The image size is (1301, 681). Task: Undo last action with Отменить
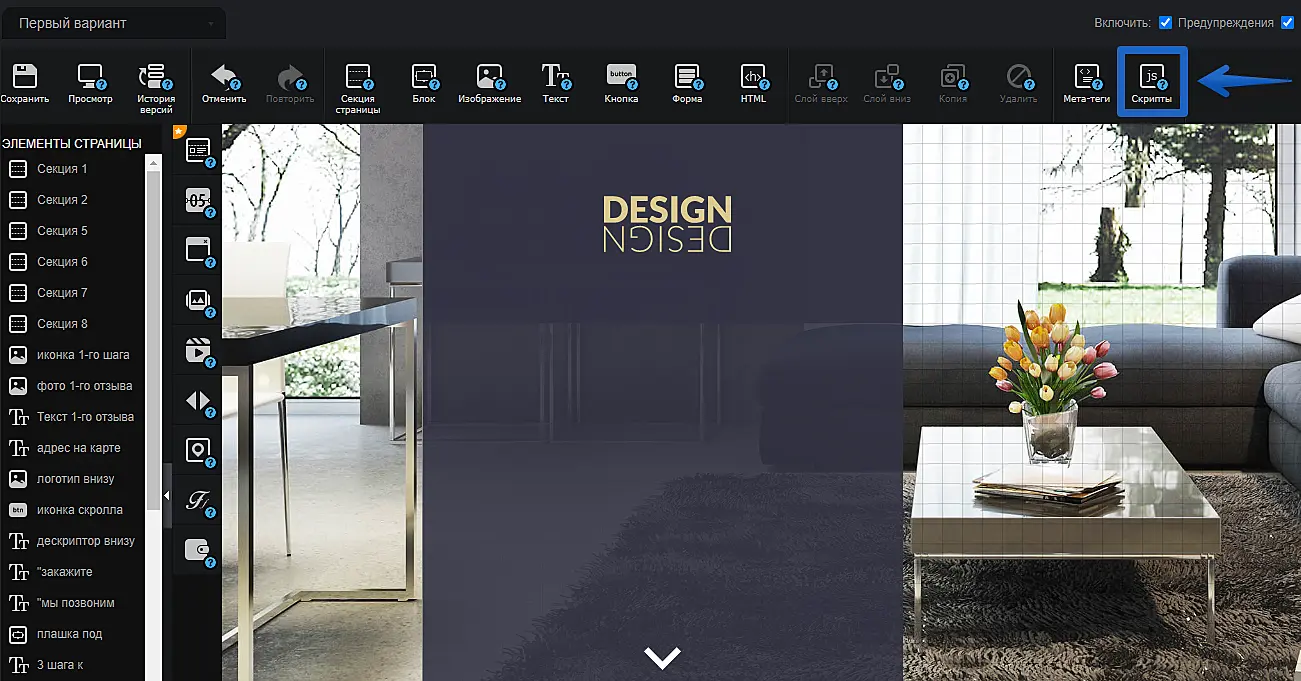(x=224, y=83)
